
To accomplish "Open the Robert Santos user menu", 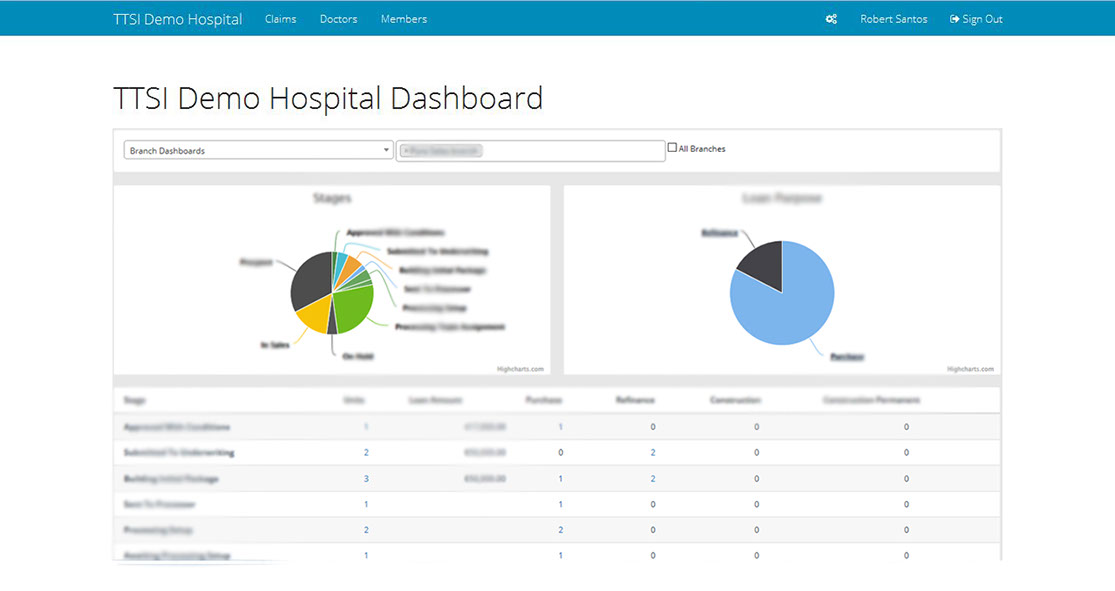I will tap(893, 19).
